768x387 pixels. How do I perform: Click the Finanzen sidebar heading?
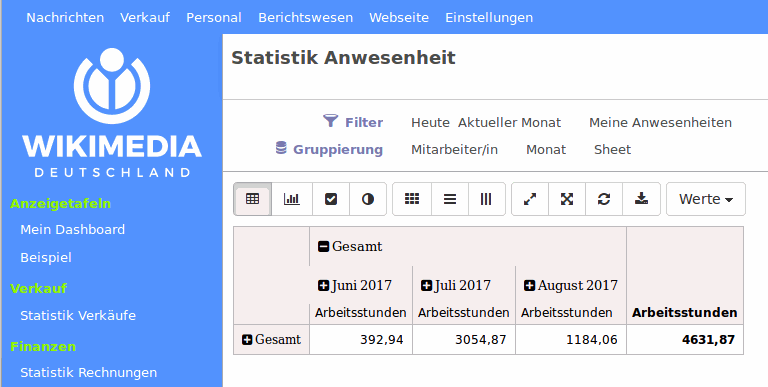pyautogui.click(x=43, y=347)
